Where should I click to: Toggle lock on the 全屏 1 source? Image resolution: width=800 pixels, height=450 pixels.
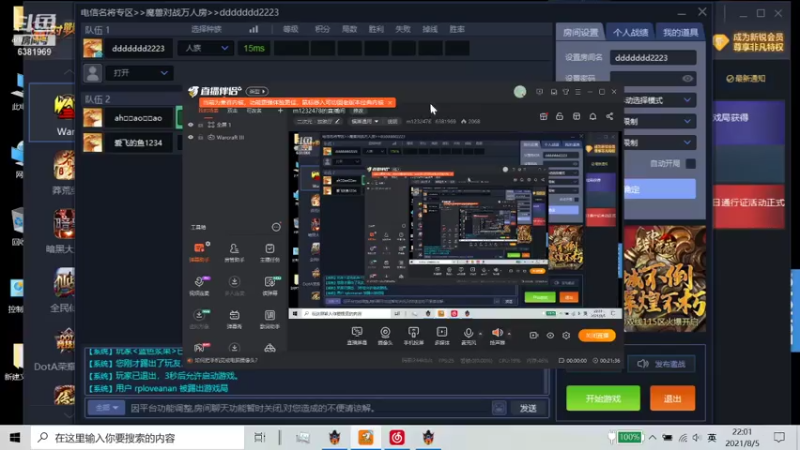click(201, 124)
